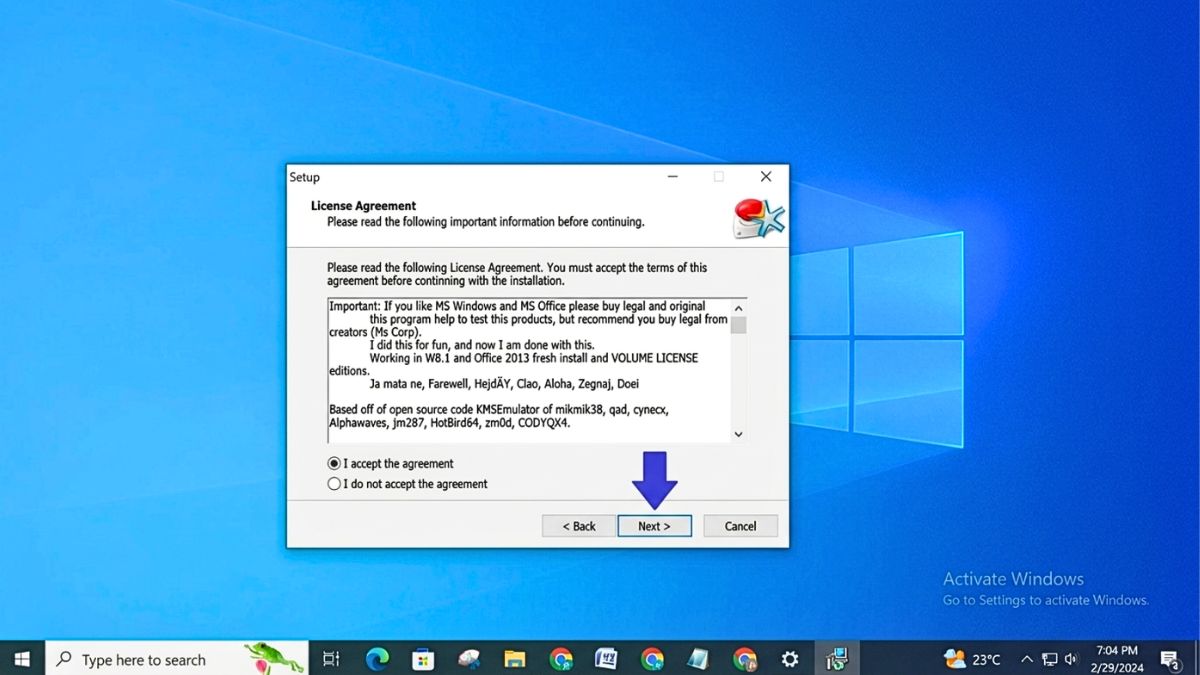Viewport: 1200px width, 675px height.
Task: Close the Setup window
Action: (x=766, y=177)
